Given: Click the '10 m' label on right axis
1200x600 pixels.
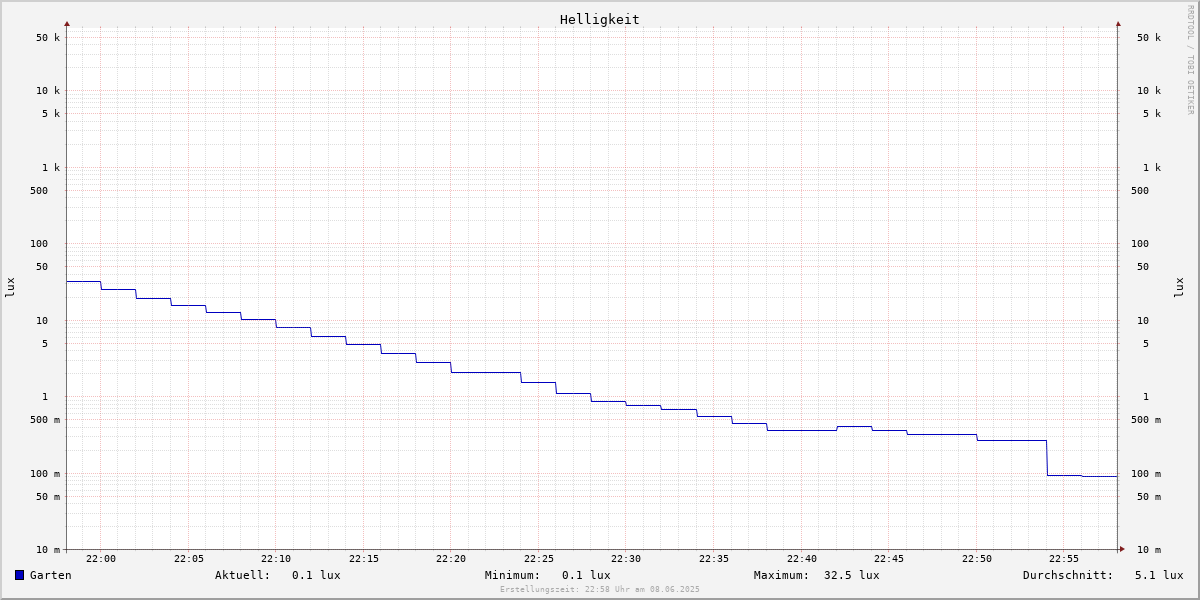Looking at the screenshot, I should coord(1149,550).
